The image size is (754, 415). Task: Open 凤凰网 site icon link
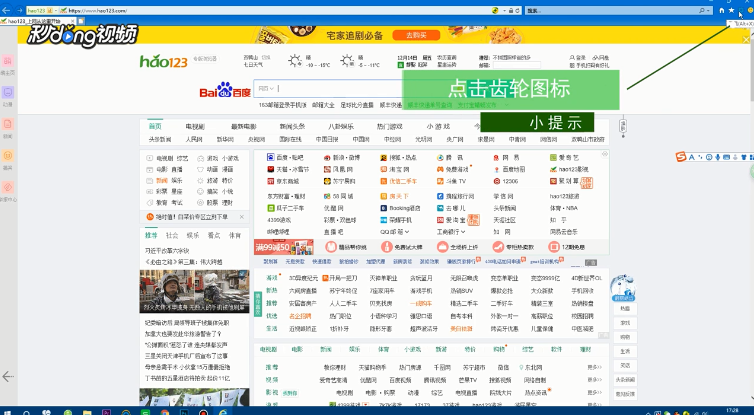[339, 169]
